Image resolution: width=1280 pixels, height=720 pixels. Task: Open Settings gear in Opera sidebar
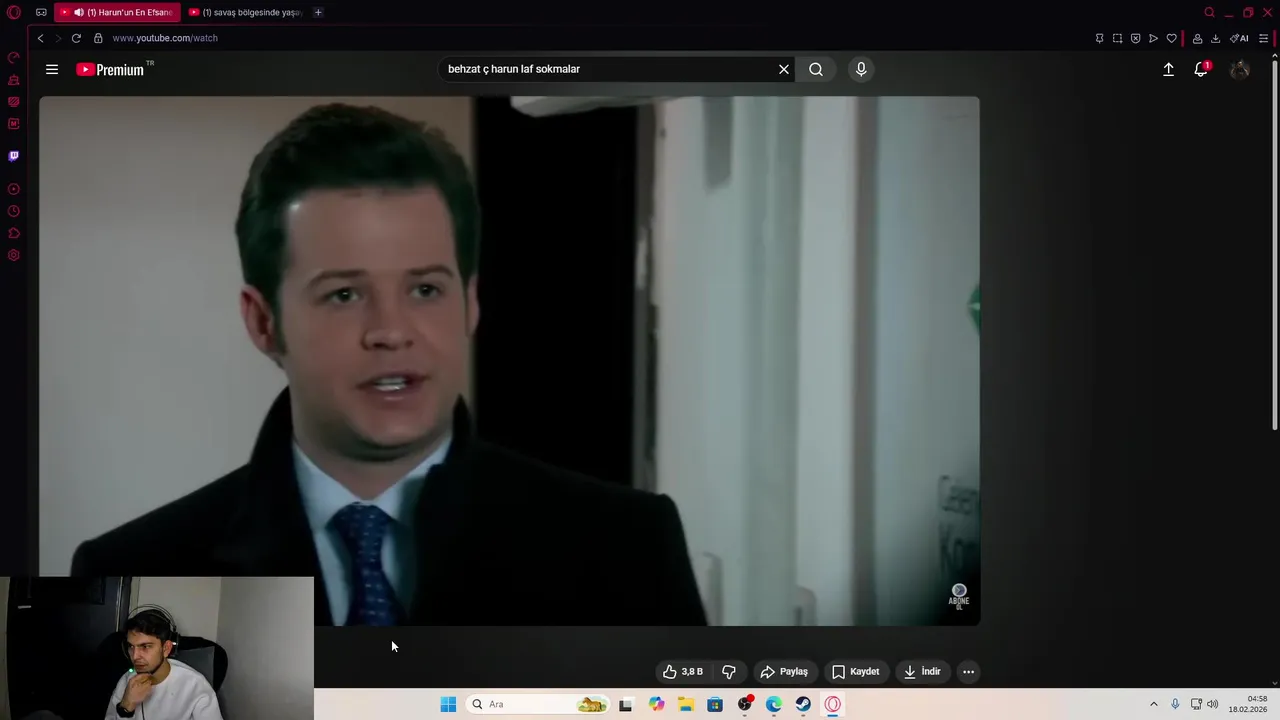[x=14, y=255]
